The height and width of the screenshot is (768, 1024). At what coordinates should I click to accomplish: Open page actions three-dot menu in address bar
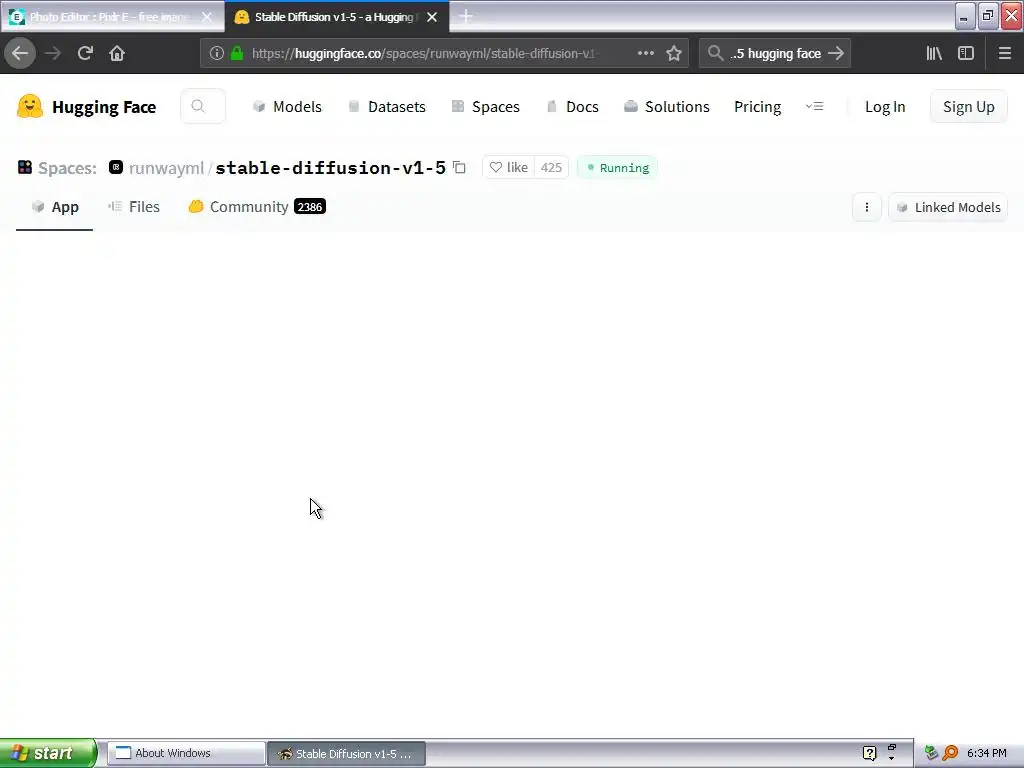click(645, 54)
